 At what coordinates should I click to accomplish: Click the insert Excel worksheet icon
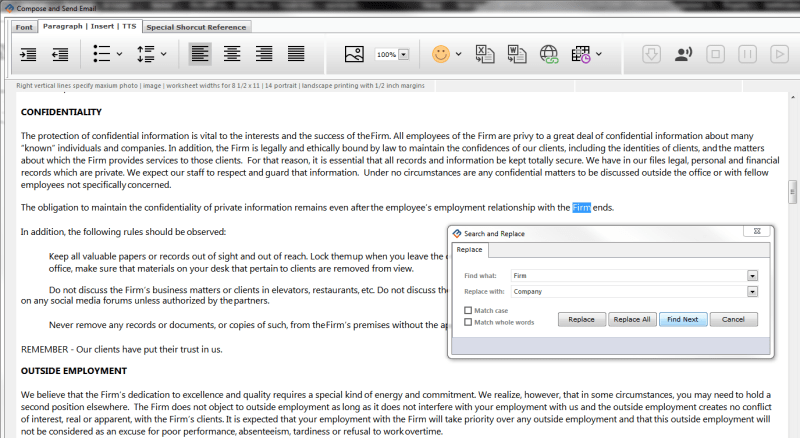[485, 54]
